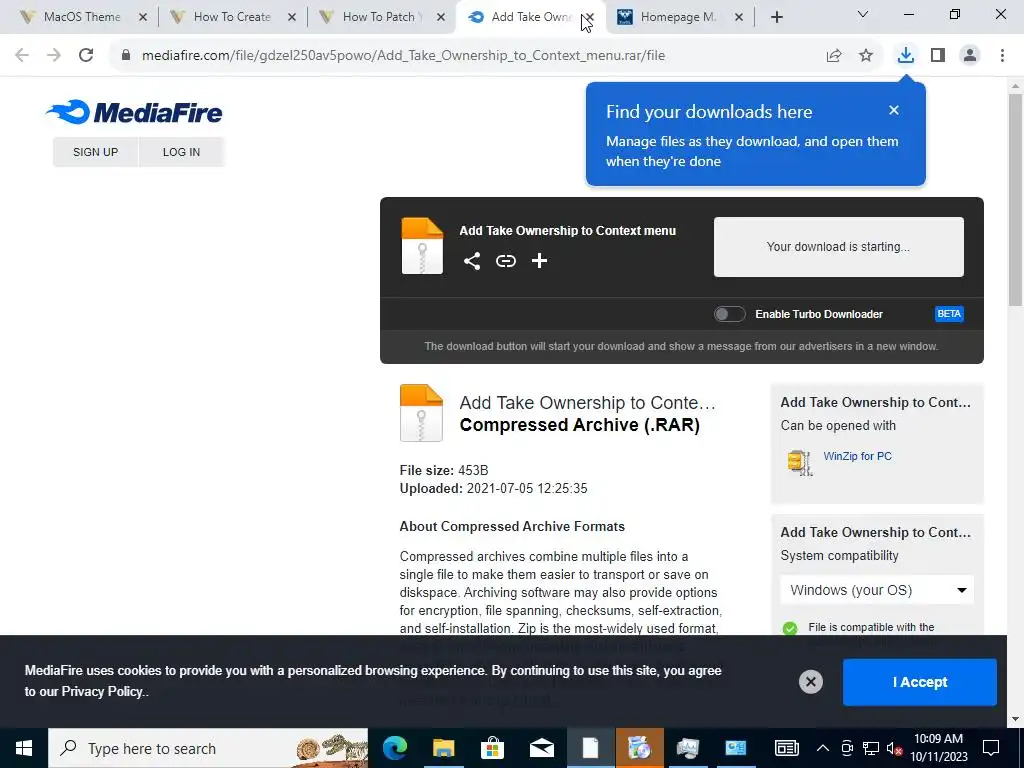The image size is (1024, 768).
Task: Go forward with the forward arrow
Action: pyautogui.click(x=54, y=55)
